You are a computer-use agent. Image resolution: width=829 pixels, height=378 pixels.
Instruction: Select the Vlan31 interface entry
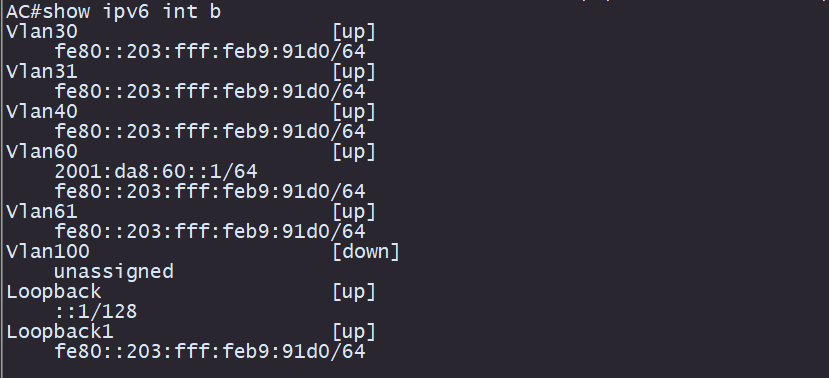click(42, 71)
